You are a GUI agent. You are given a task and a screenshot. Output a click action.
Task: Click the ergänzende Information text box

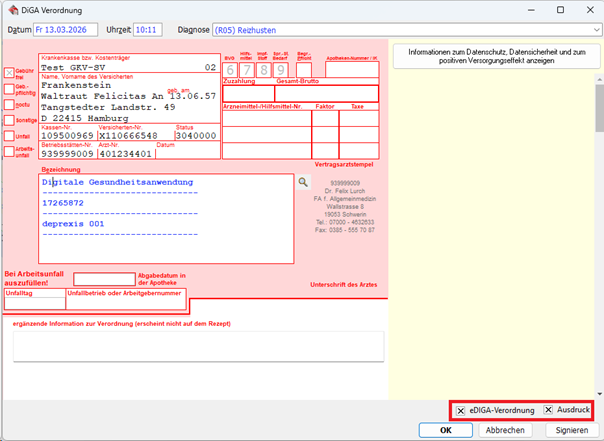pos(198,346)
